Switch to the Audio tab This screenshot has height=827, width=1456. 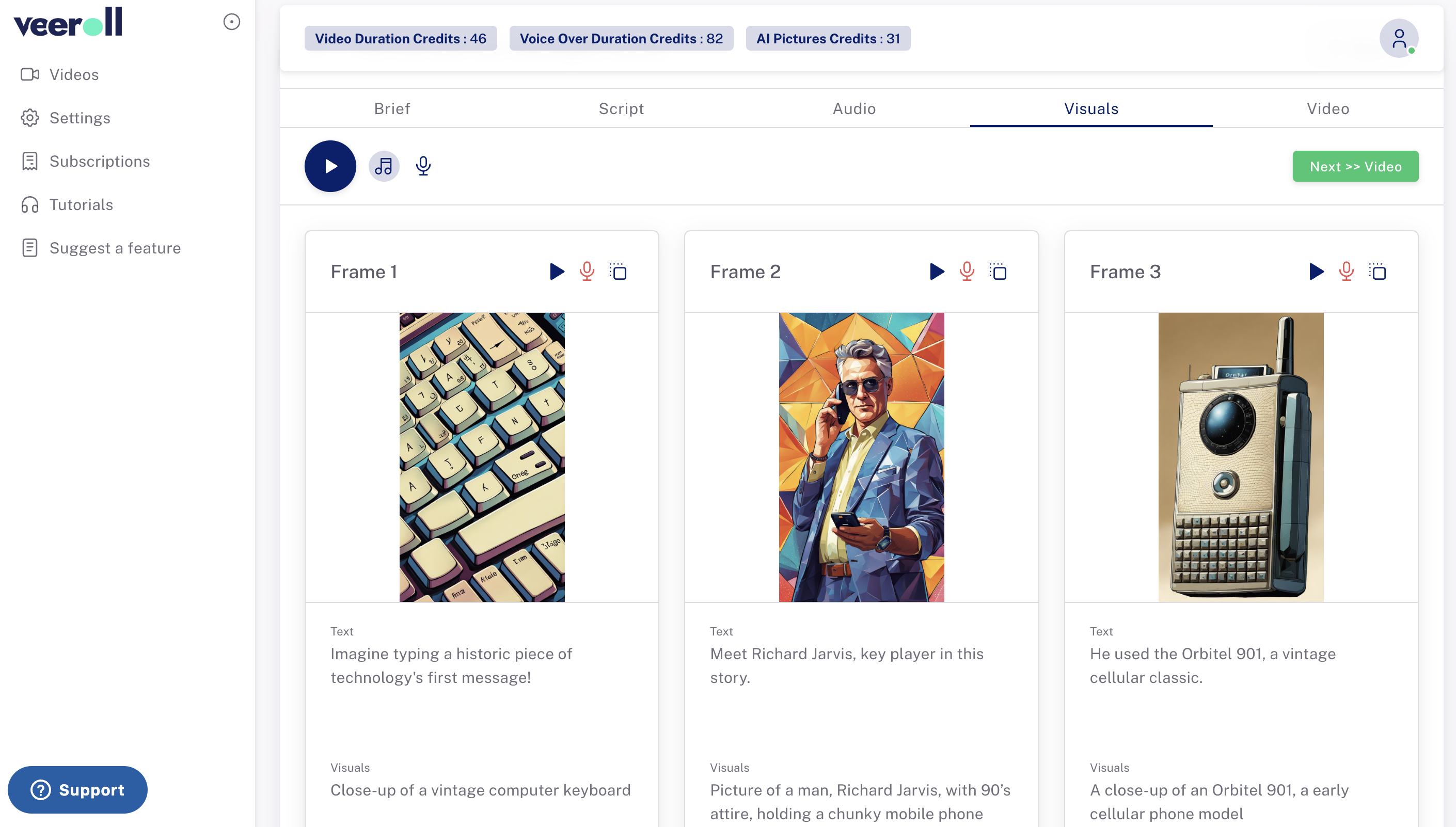click(x=854, y=108)
